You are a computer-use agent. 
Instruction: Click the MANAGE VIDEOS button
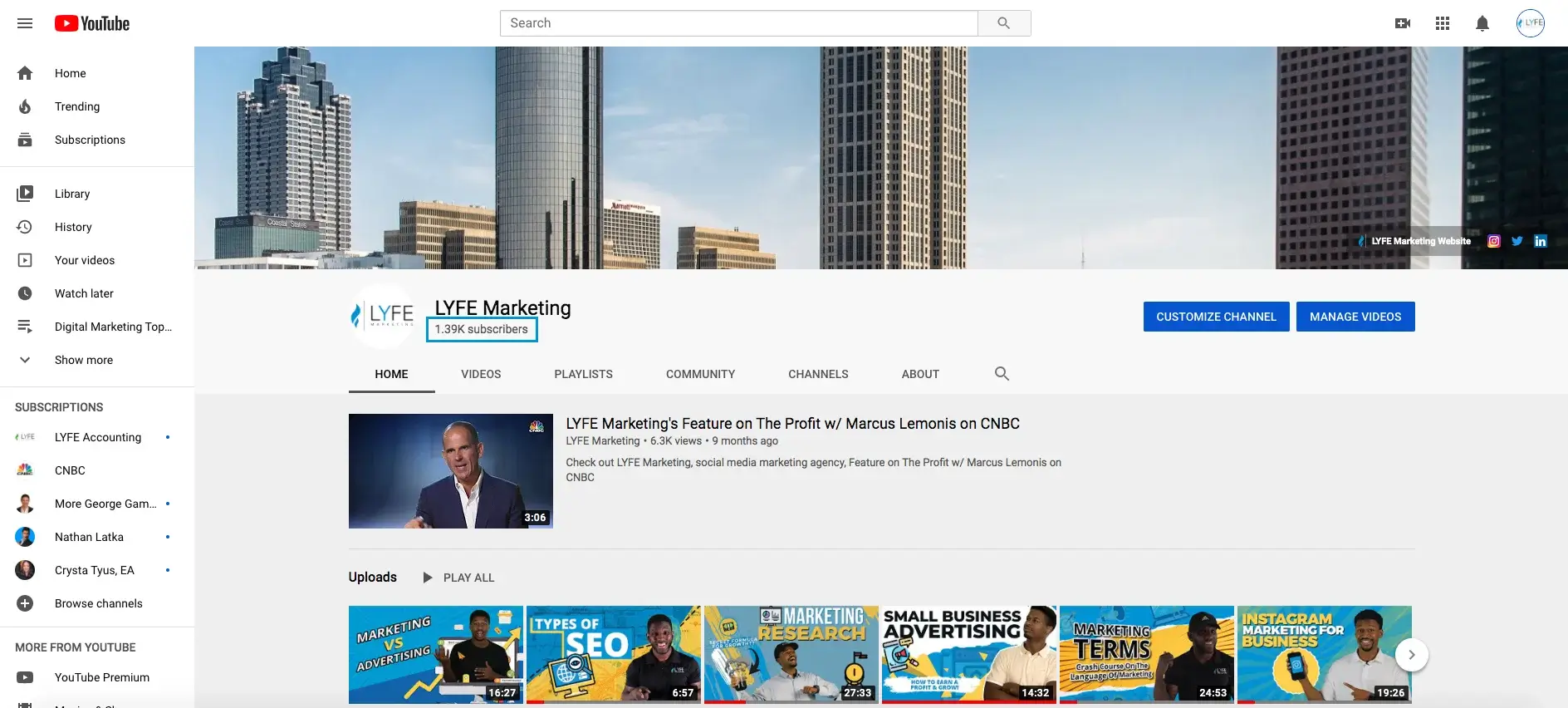click(1355, 317)
